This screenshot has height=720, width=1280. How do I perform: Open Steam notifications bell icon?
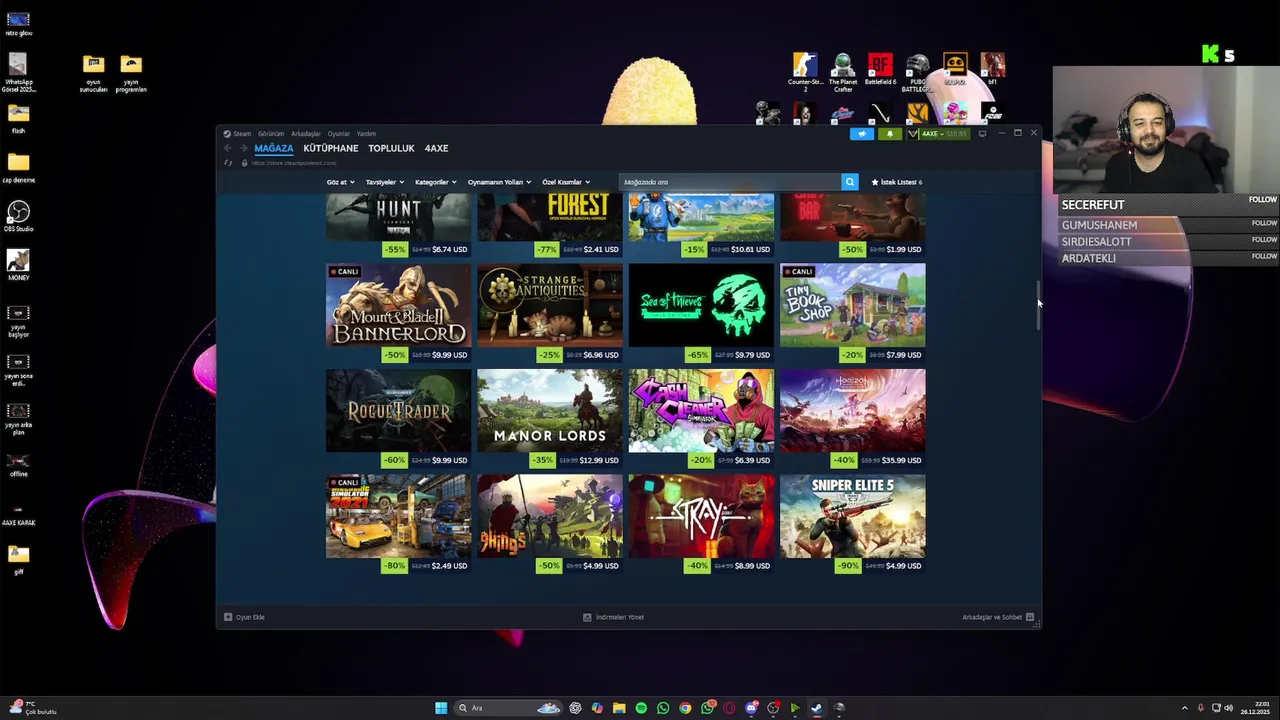coord(889,134)
